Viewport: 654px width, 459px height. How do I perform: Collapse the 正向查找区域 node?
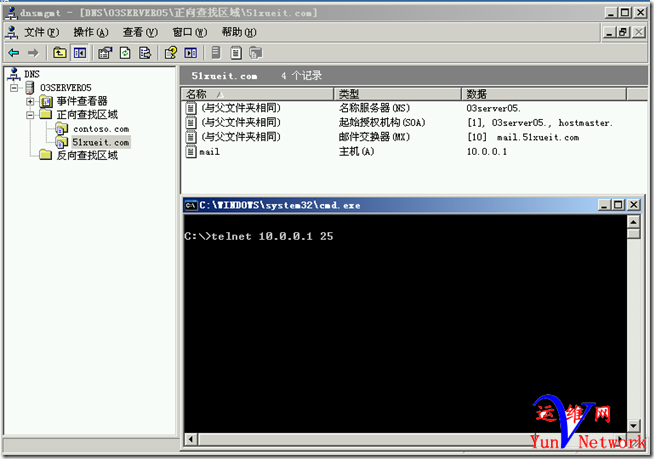(x=30, y=114)
